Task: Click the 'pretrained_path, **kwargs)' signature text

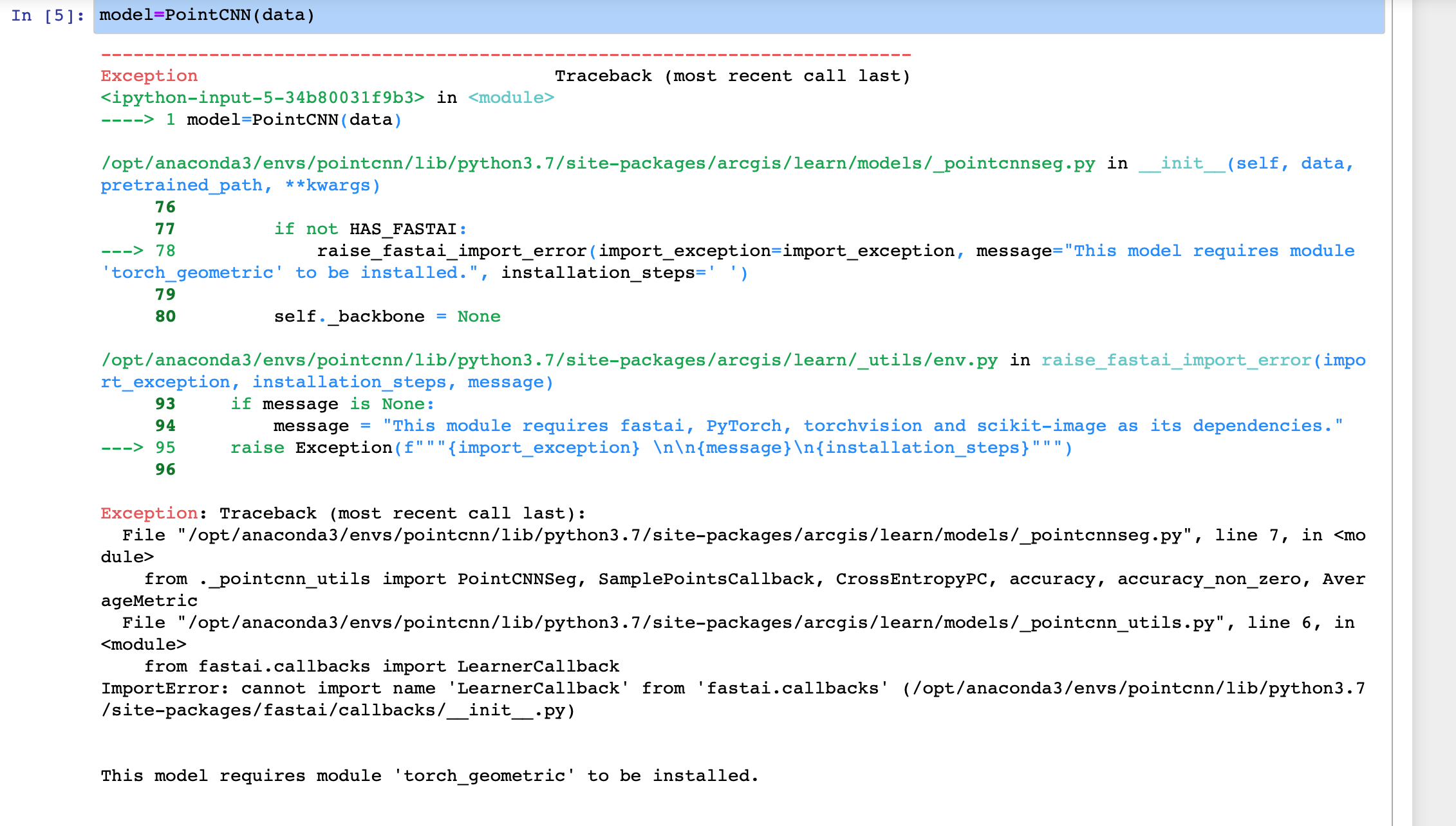Action: tap(241, 185)
